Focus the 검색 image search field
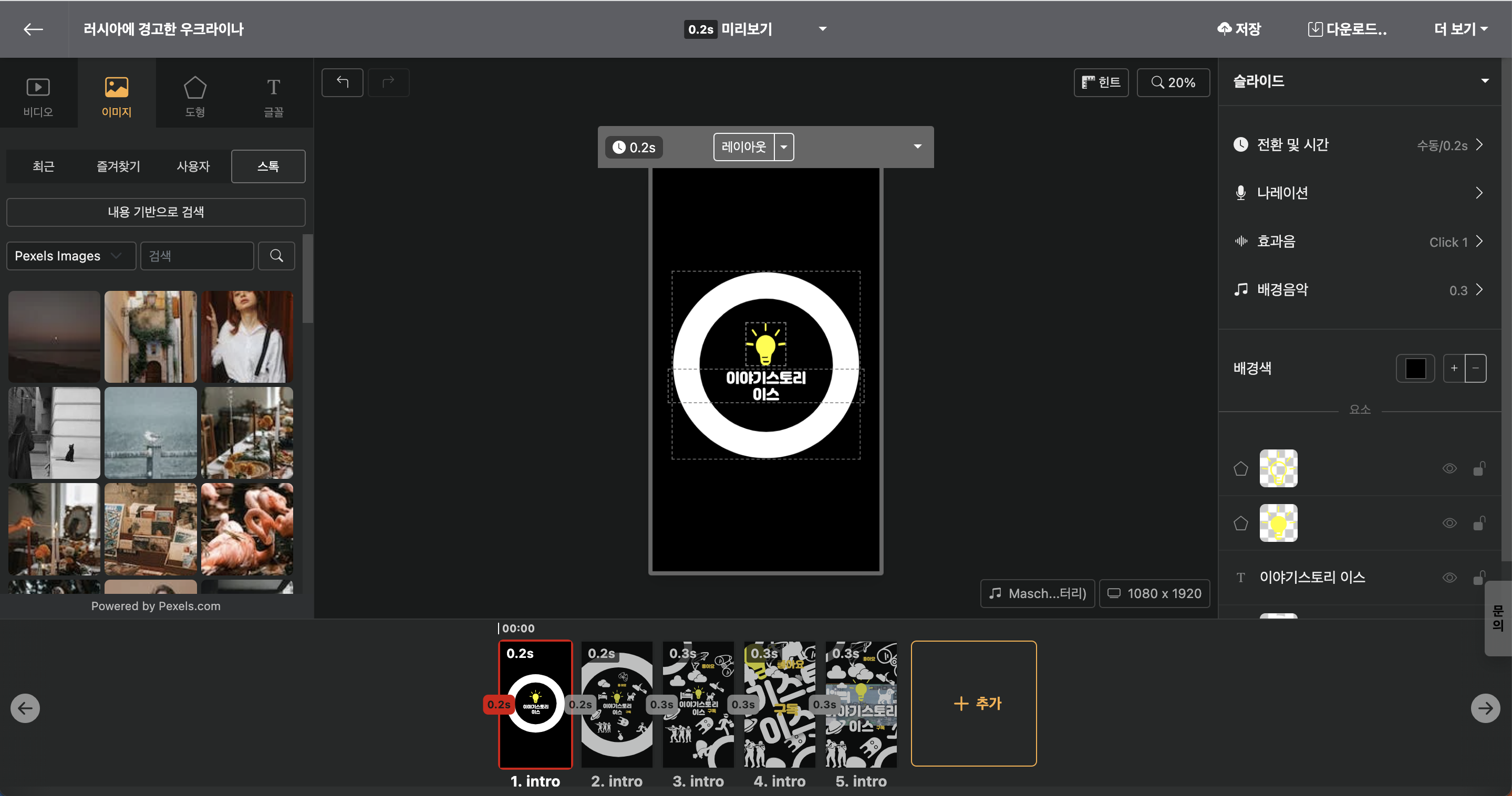Image resolution: width=1512 pixels, height=796 pixels. tap(197, 256)
